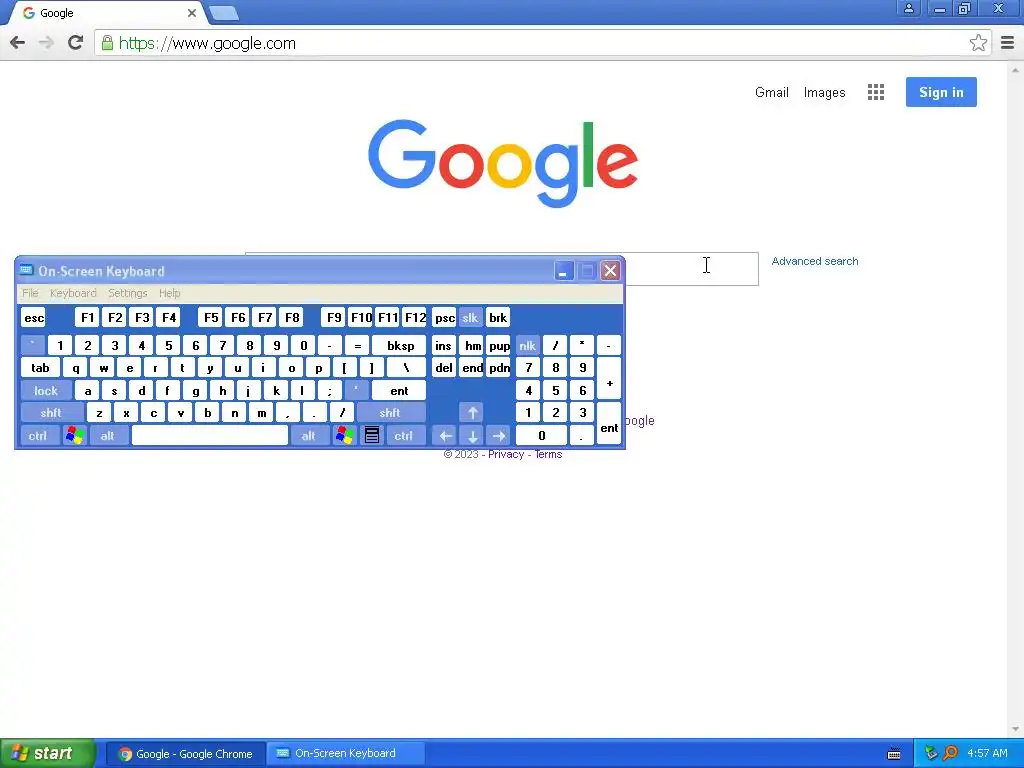This screenshot has height=768, width=1024.
Task: Click the left arrow key
Action: pos(445,436)
